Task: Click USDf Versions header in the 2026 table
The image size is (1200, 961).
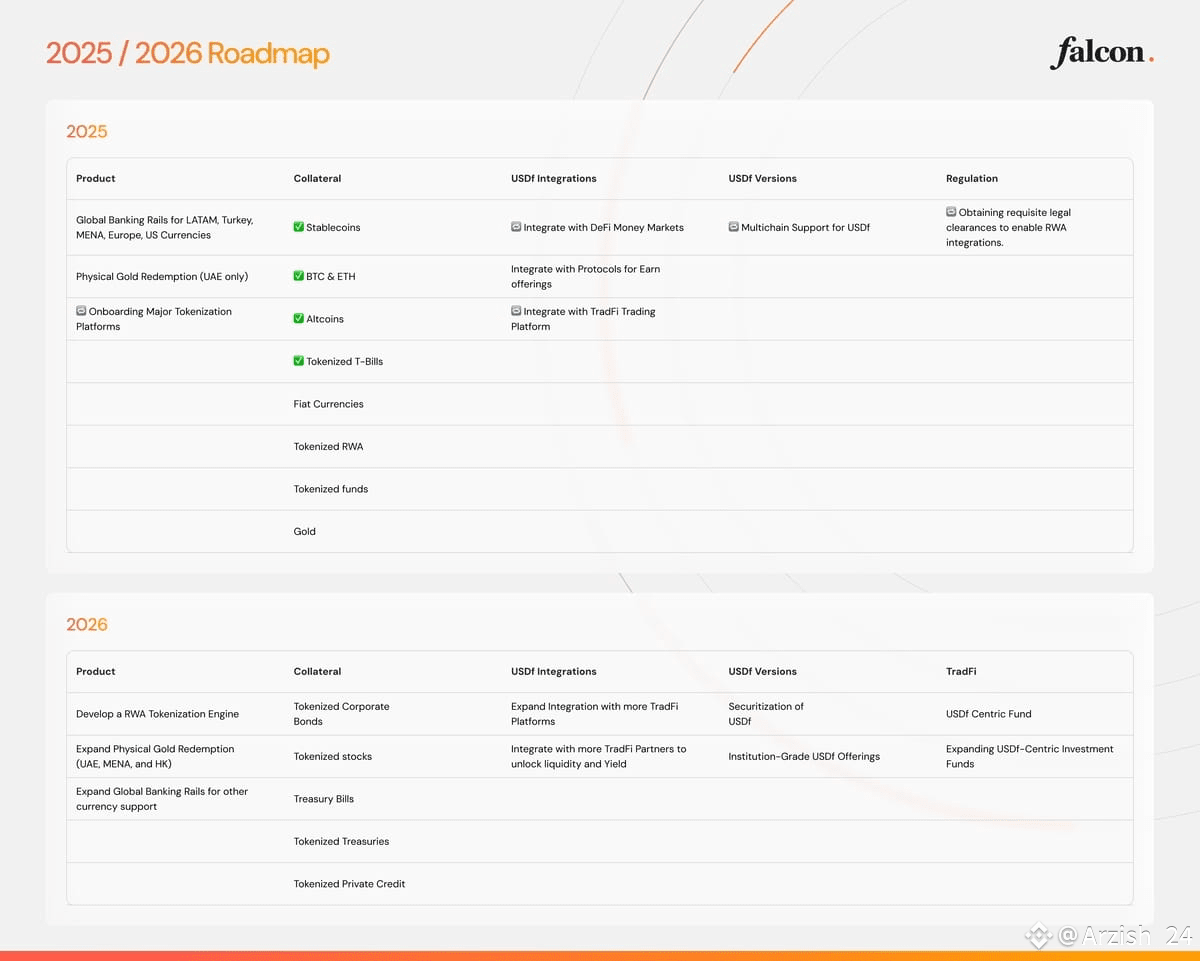Action: point(763,671)
